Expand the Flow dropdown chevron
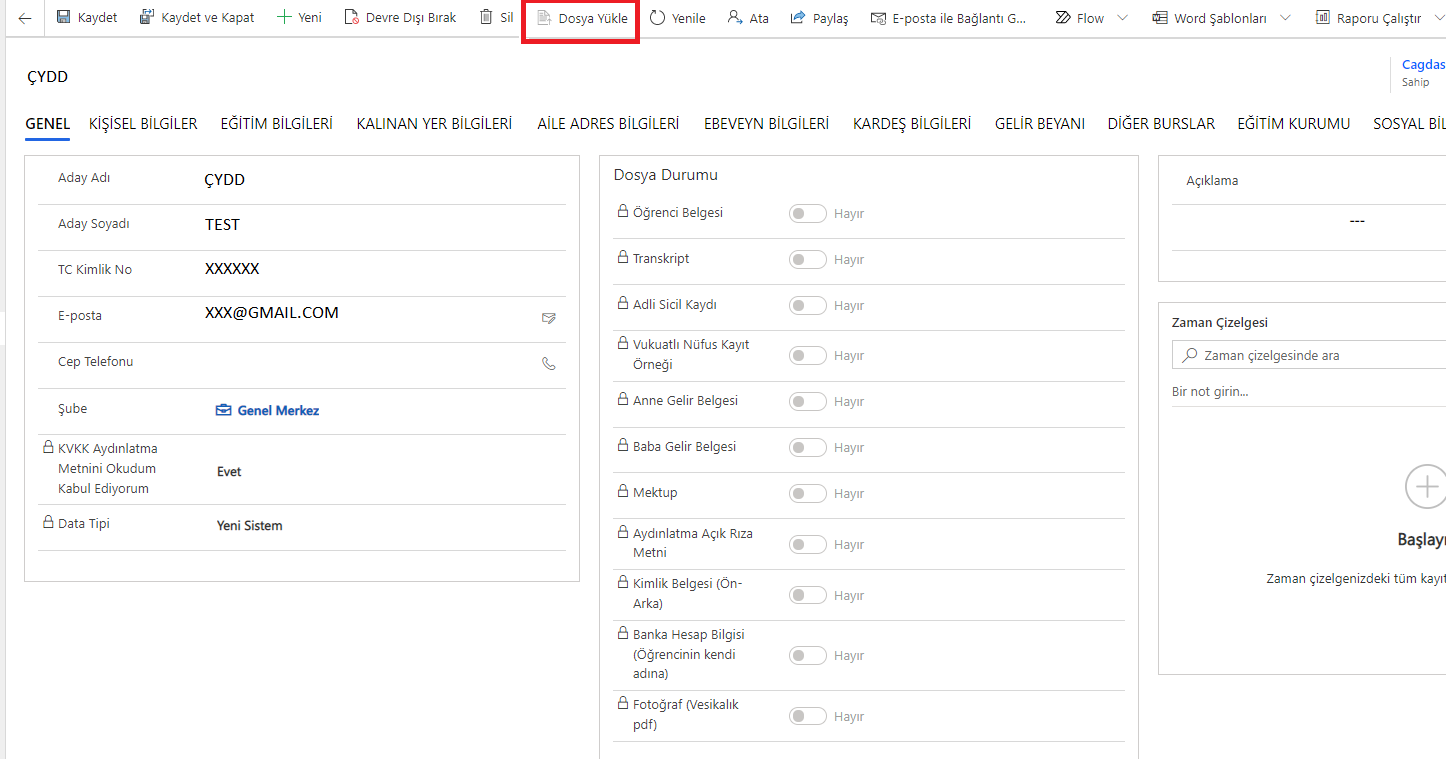Image resolution: width=1446 pixels, height=759 pixels. 1122,18
